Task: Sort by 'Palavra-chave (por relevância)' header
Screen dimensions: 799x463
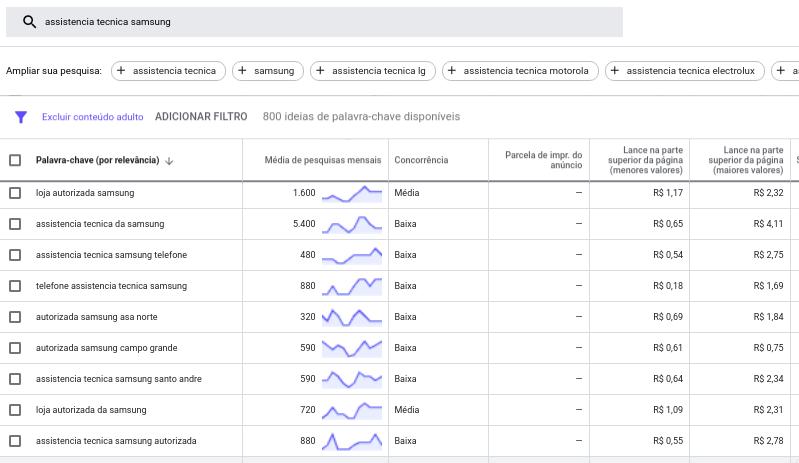Action: pyautogui.click(x=97, y=160)
